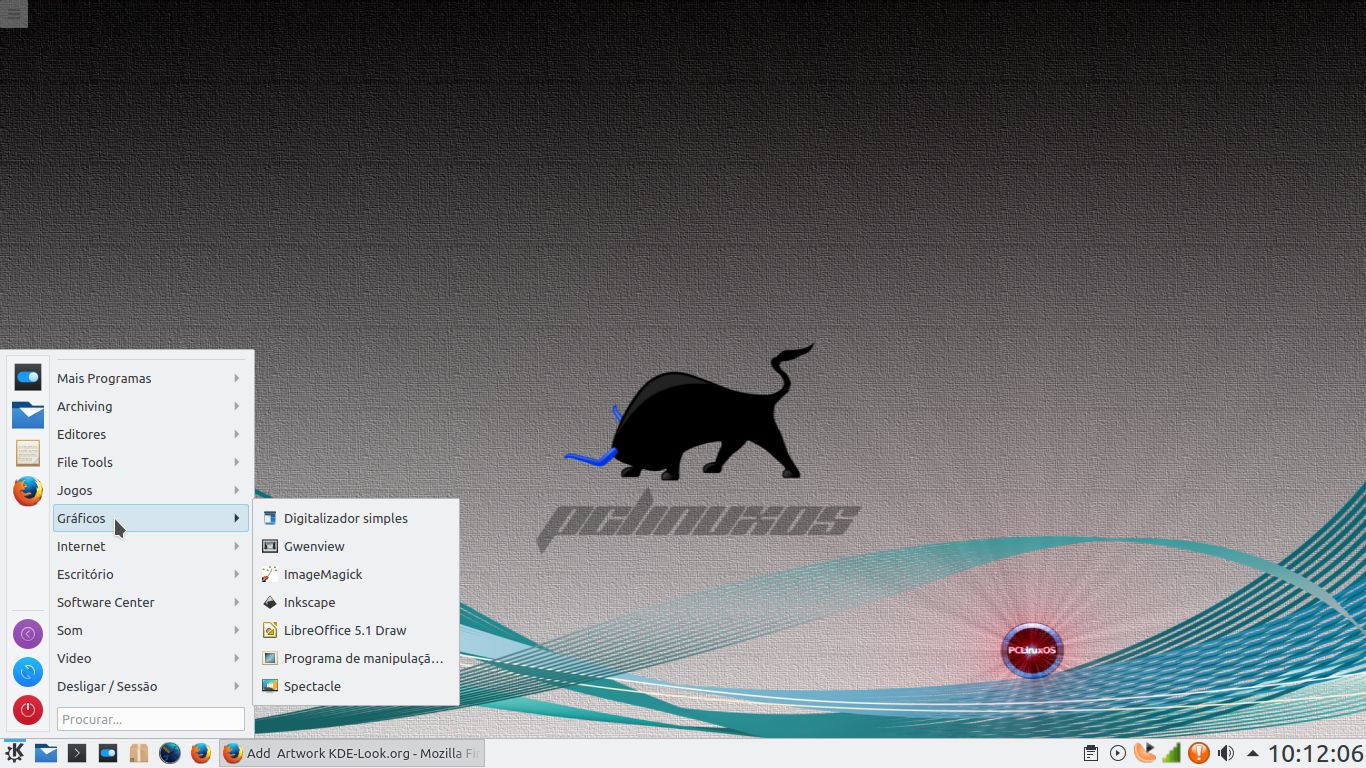Expand the Mais Programas submenu arrow
This screenshot has width=1366, height=768.
pyautogui.click(x=237, y=378)
